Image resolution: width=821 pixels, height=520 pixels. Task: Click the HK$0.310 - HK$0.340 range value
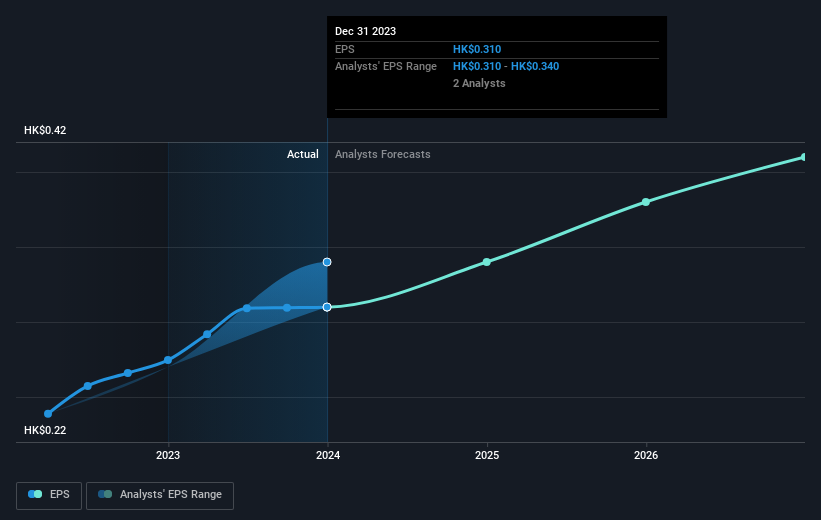click(x=506, y=67)
